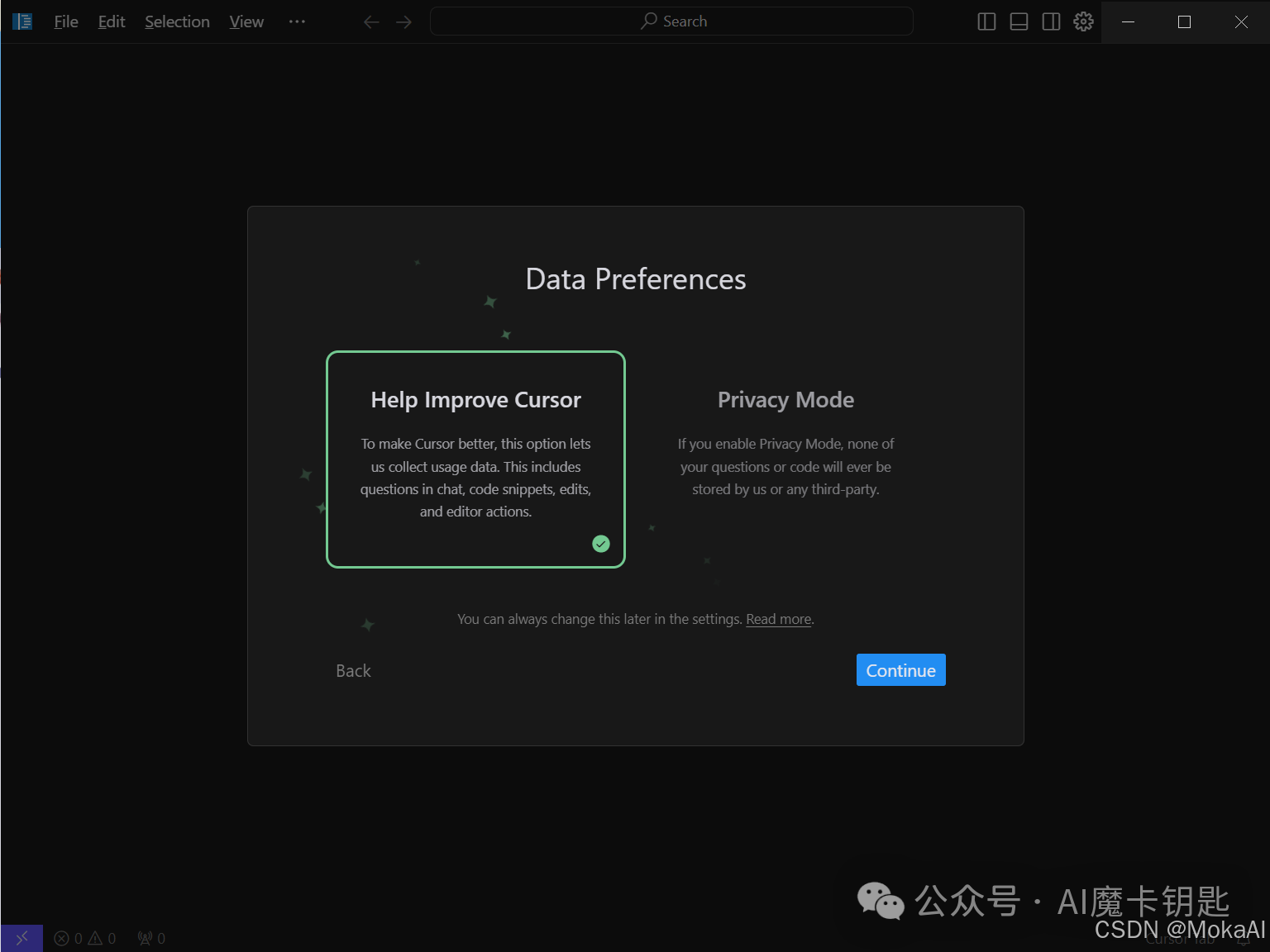Go forward with the right arrow

coord(403,22)
